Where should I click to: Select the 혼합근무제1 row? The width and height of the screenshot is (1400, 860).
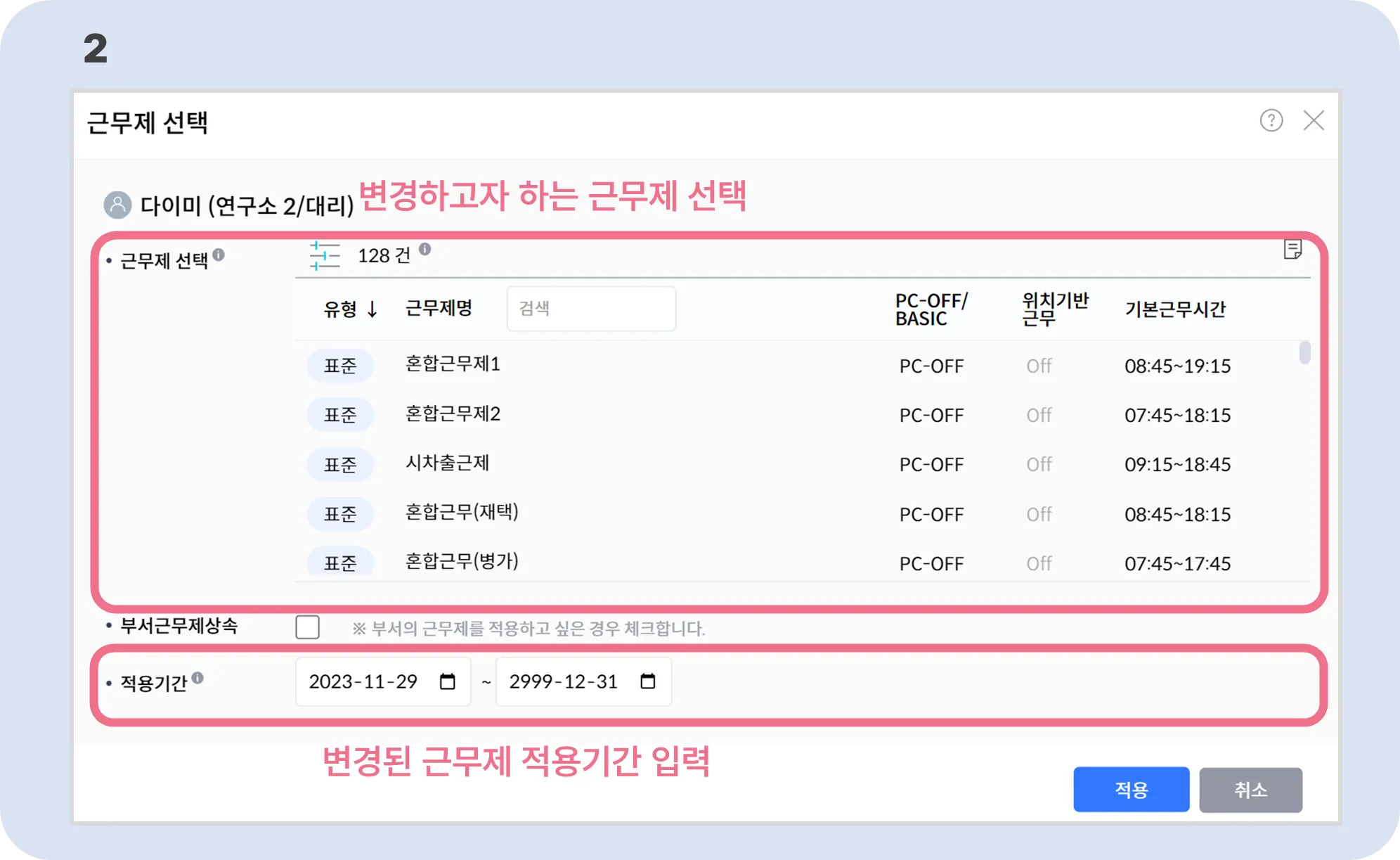coord(453,365)
